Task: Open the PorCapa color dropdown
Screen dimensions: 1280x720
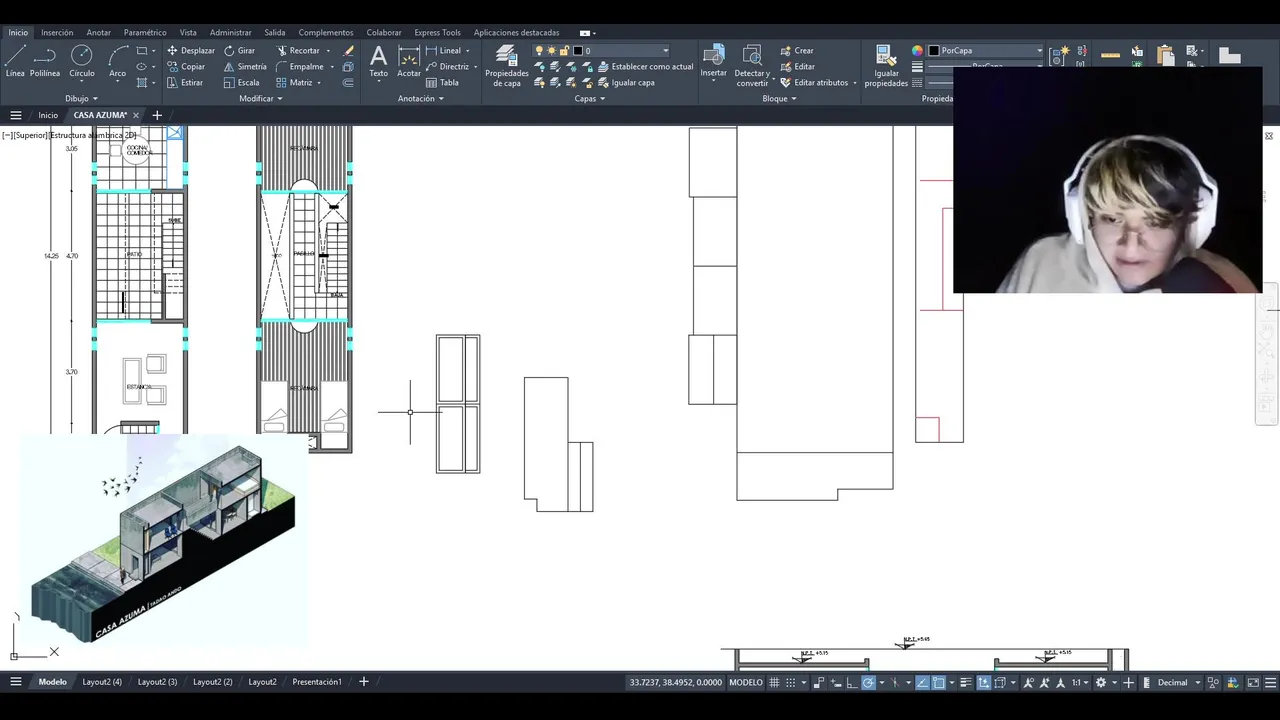Action: 1039,50
